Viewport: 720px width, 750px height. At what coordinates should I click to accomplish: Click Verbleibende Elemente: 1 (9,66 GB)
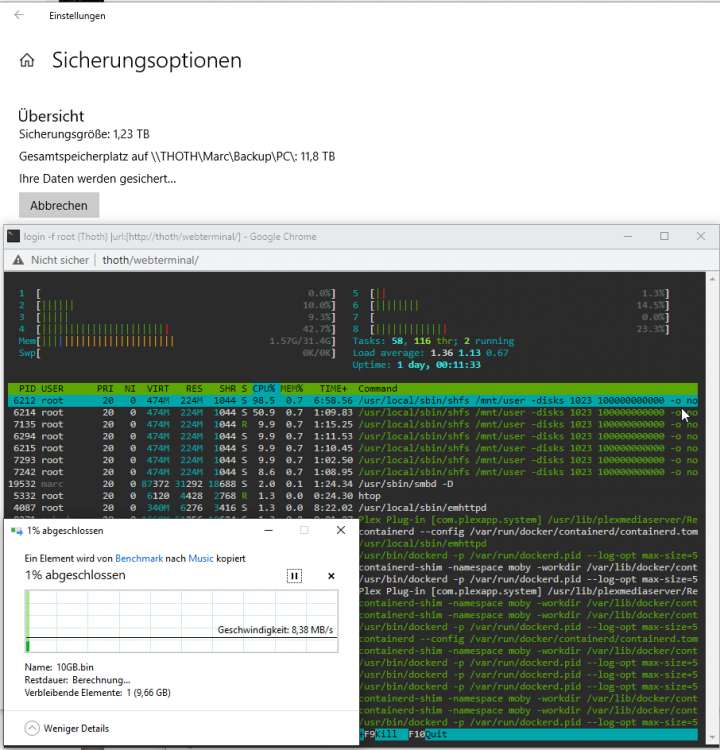tap(98, 693)
